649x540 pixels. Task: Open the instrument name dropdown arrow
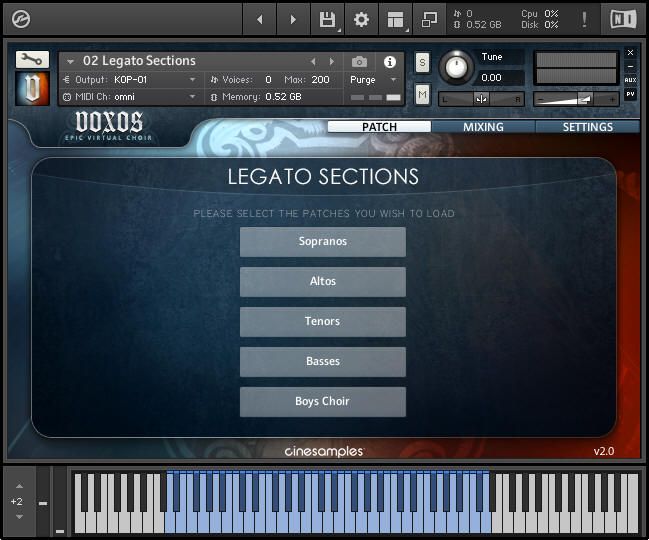click(x=70, y=62)
